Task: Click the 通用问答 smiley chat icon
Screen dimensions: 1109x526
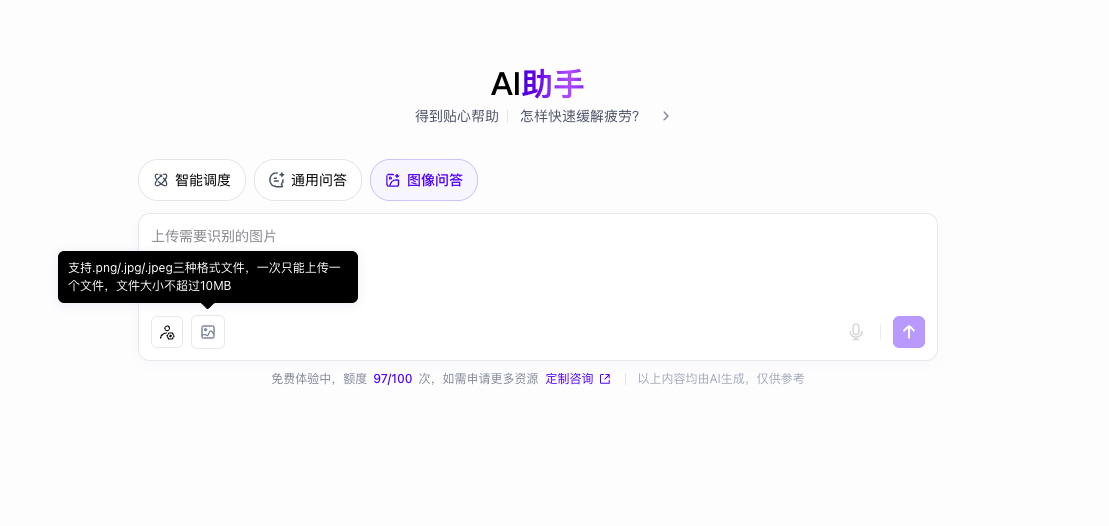Action: [x=277, y=180]
